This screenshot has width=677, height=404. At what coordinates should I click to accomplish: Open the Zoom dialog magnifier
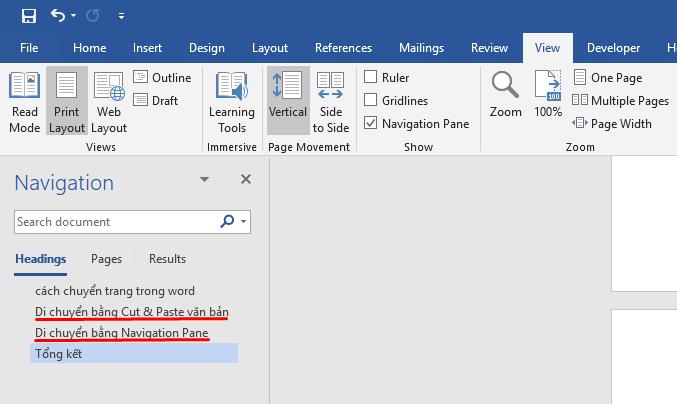pos(505,94)
